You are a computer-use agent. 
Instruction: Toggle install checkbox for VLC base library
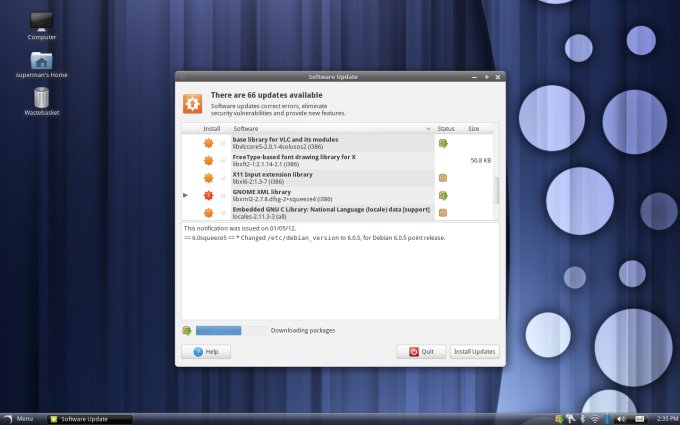tap(223, 143)
